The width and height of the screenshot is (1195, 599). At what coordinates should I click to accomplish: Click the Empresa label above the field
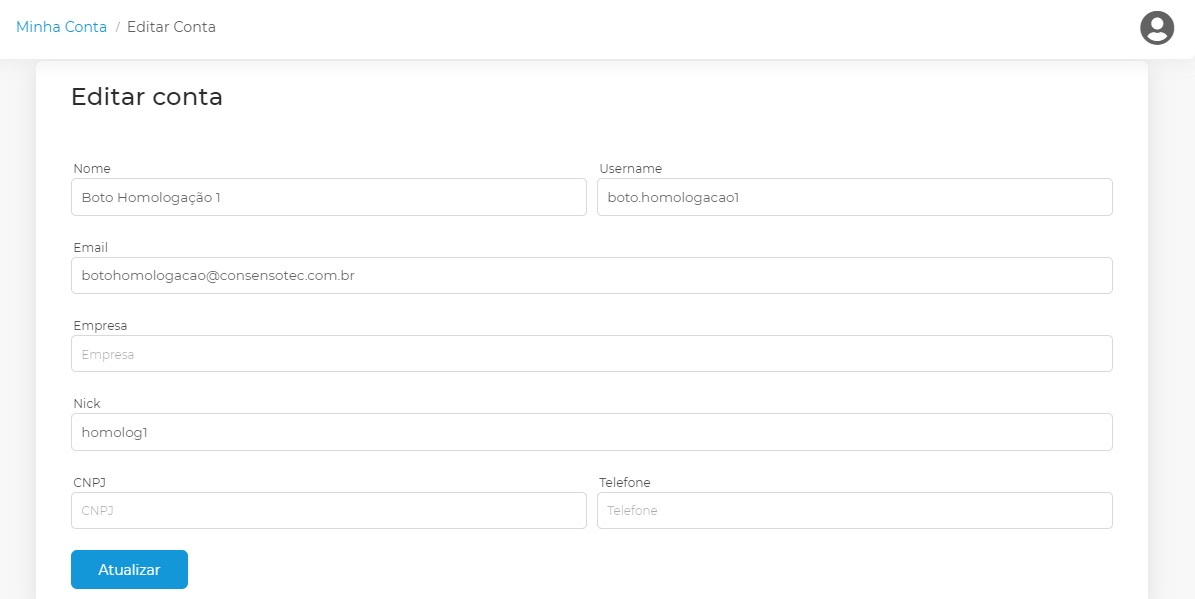pos(100,325)
